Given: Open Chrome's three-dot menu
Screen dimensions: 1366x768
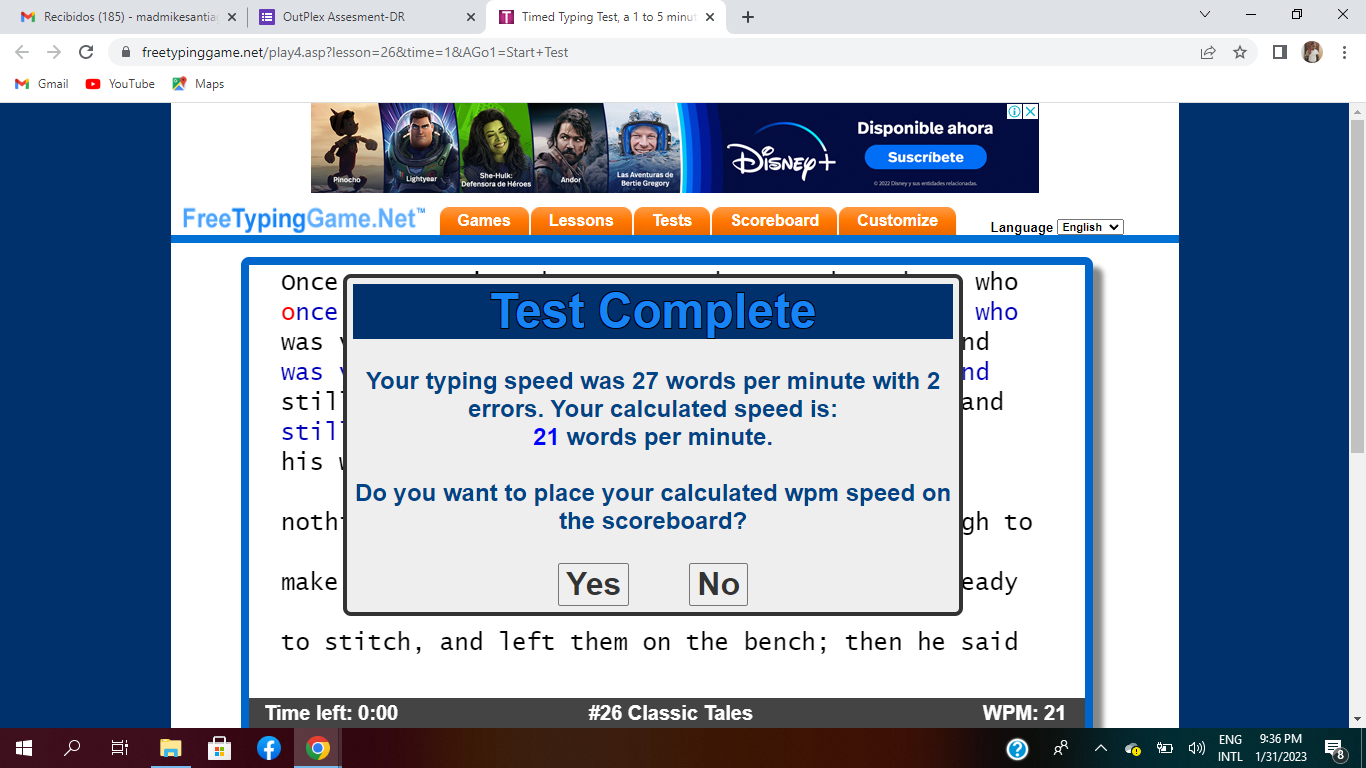Looking at the screenshot, I should [1344, 52].
